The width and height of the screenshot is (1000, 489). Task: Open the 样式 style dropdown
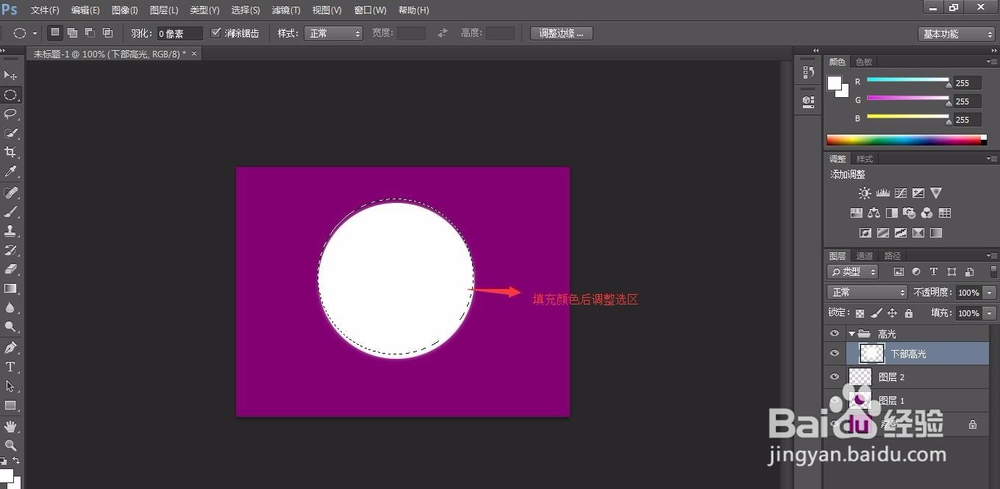(333, 33)
